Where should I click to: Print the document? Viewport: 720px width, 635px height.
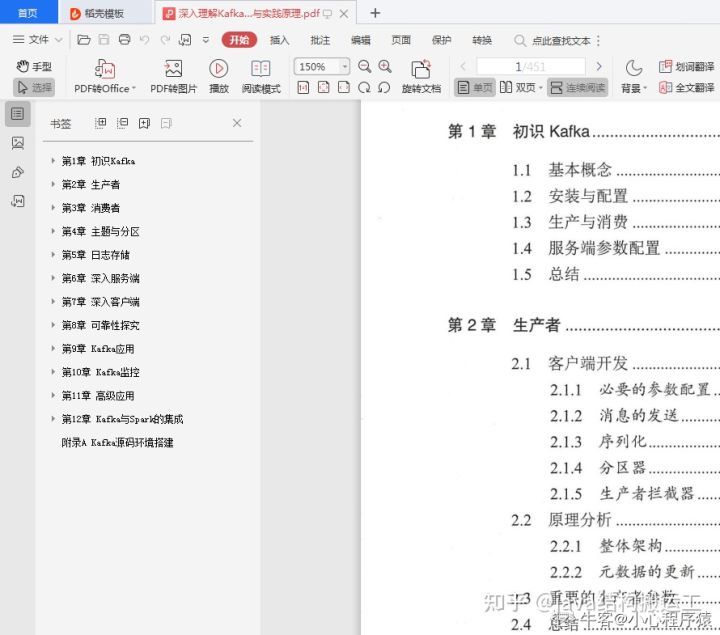pos(124,40)
